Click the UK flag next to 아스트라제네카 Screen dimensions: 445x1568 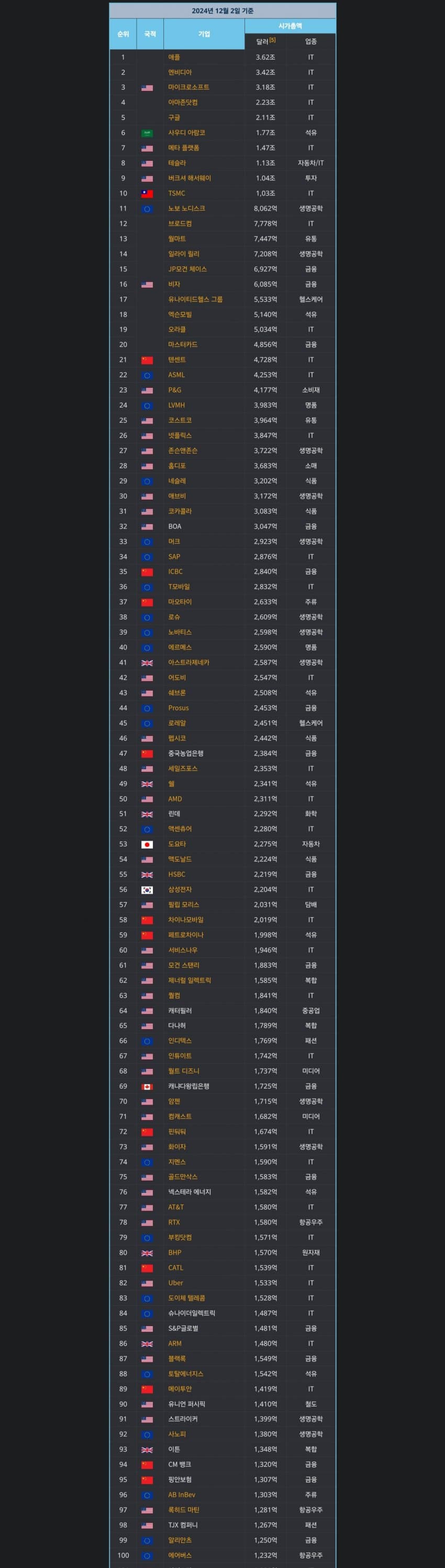click(x=147, y=662)
